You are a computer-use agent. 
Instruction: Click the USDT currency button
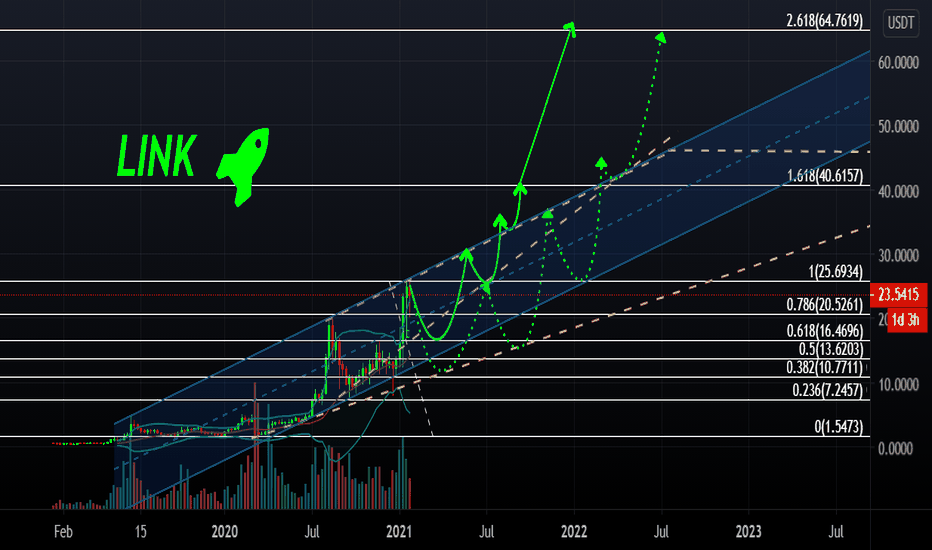click(x=900, y=23)
